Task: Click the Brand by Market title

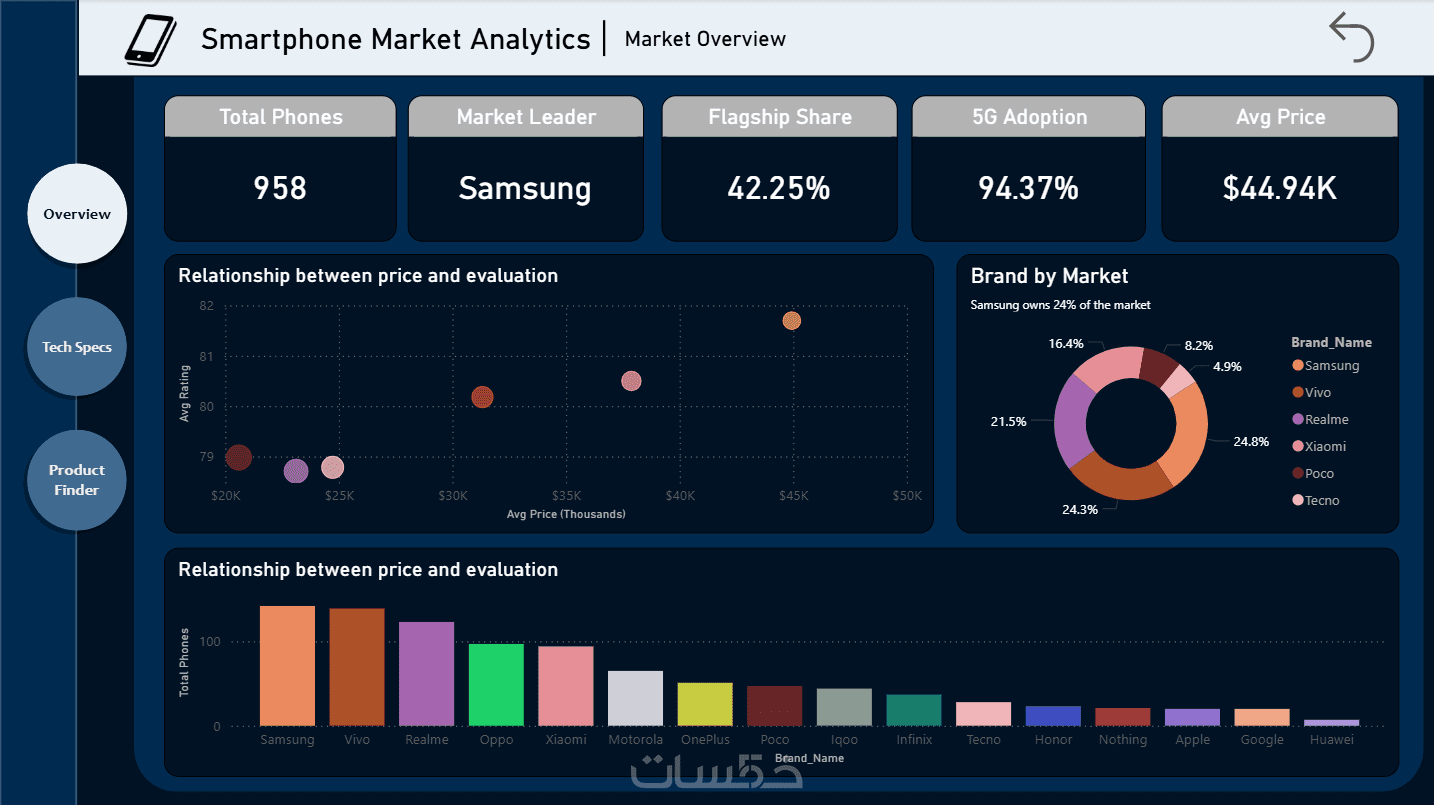Action: click(x=1050, y=276)
